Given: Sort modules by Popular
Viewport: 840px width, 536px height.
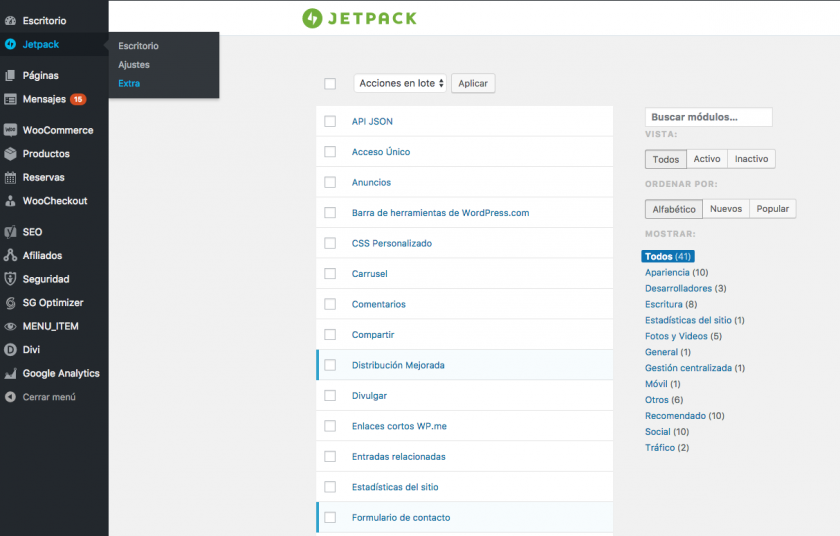Looking at the screenshot, I should 772,209.
